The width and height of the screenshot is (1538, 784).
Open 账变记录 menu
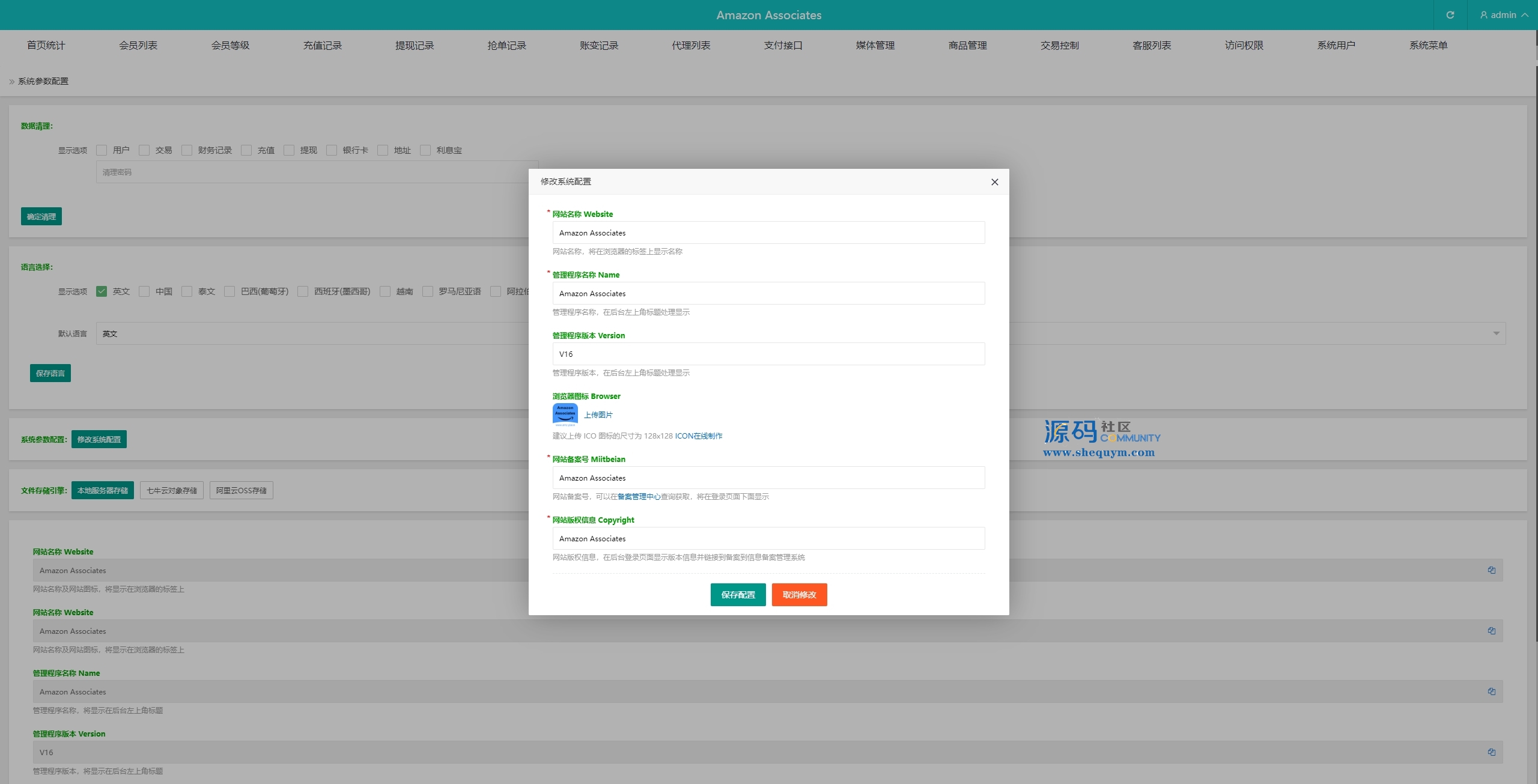[x=599, y=46]
